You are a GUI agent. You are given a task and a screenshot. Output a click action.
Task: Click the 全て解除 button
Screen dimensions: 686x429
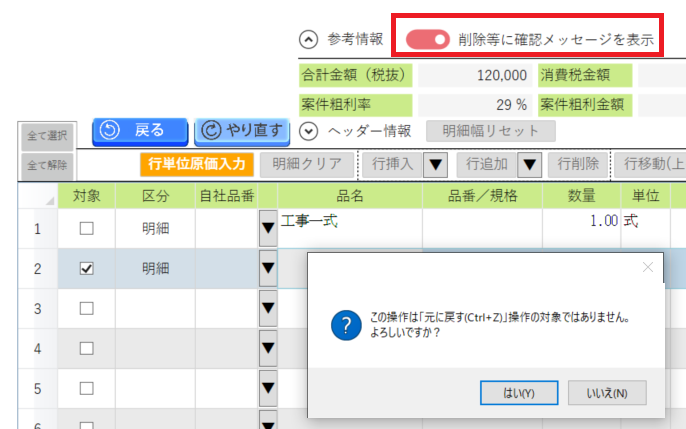[47, 165]
